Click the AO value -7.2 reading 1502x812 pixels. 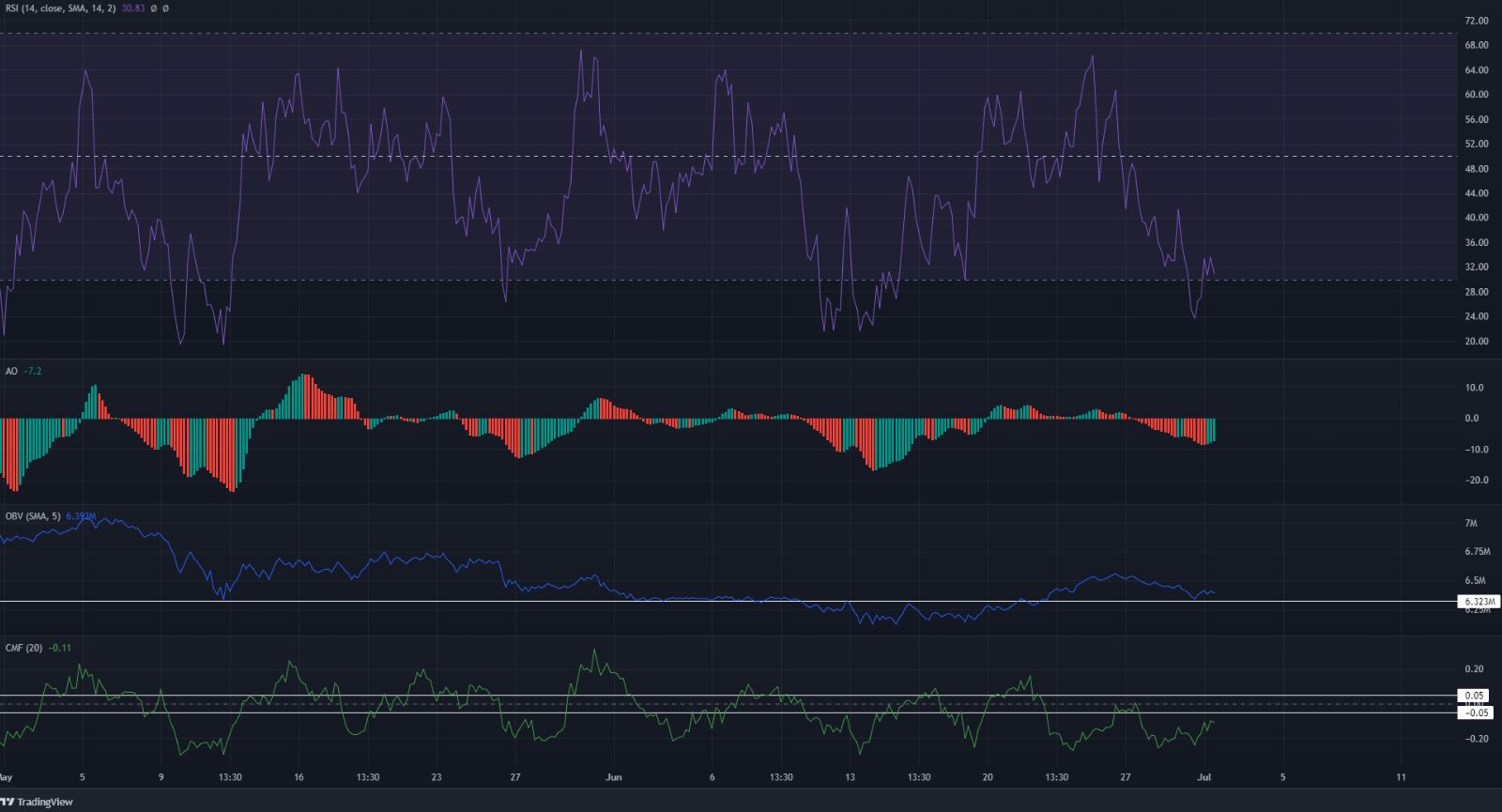(x=33, y=371)
